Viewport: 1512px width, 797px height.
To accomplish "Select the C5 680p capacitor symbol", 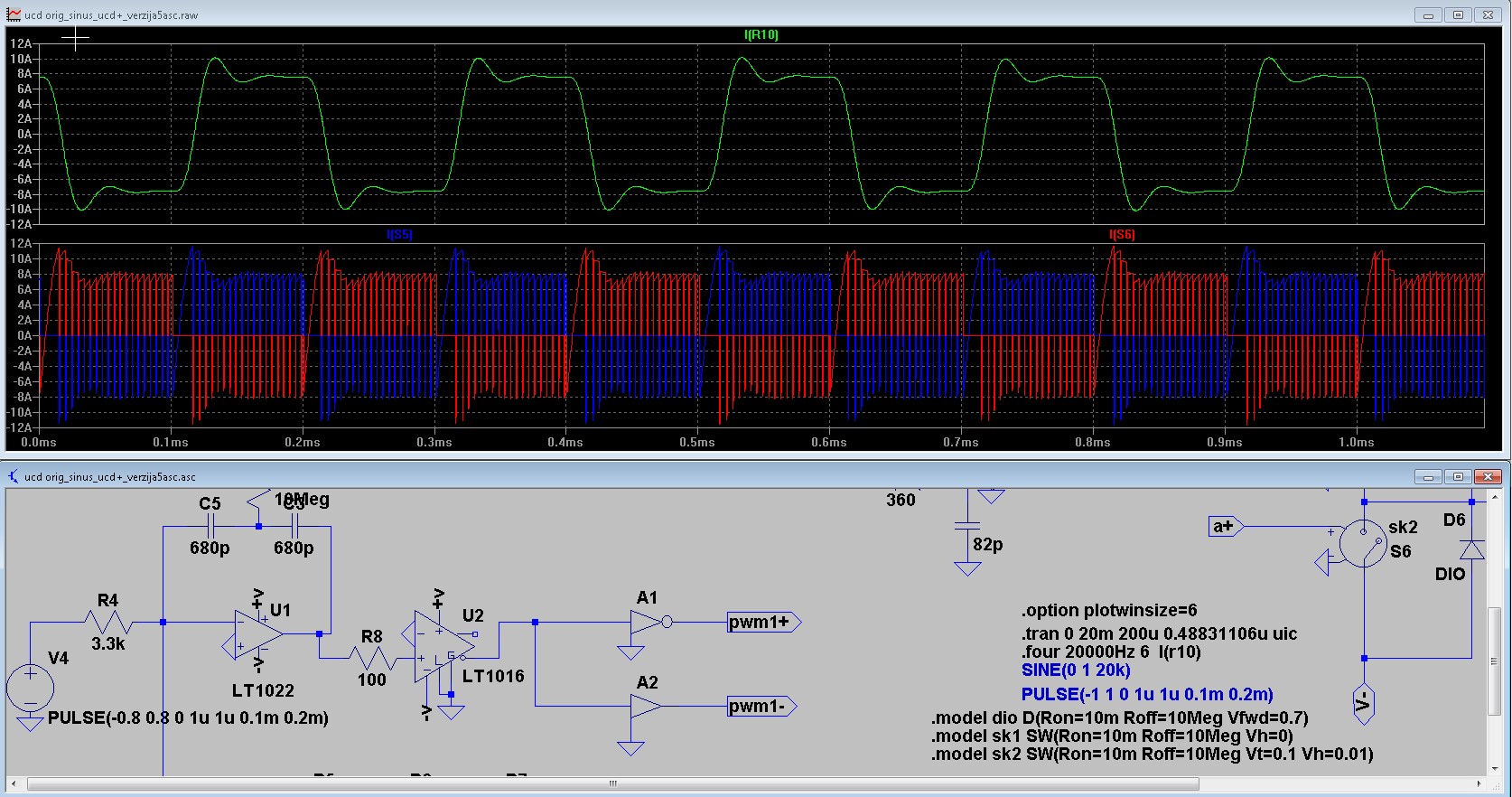I will [210, 526].
